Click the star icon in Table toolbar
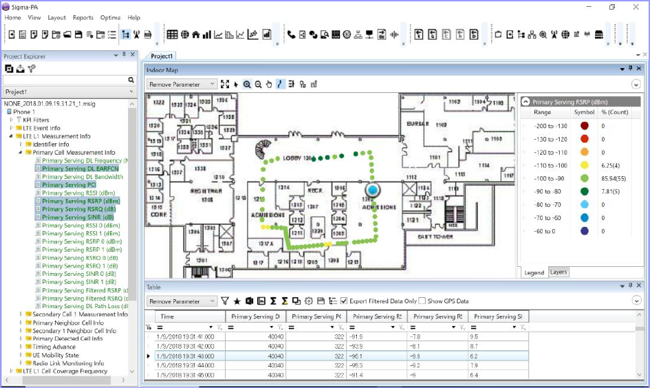This screenshot has height=388, width=650. click(237, 301)
